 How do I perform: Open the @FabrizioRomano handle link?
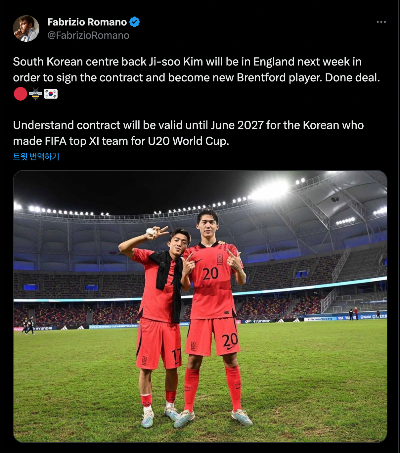click(88, 35)
